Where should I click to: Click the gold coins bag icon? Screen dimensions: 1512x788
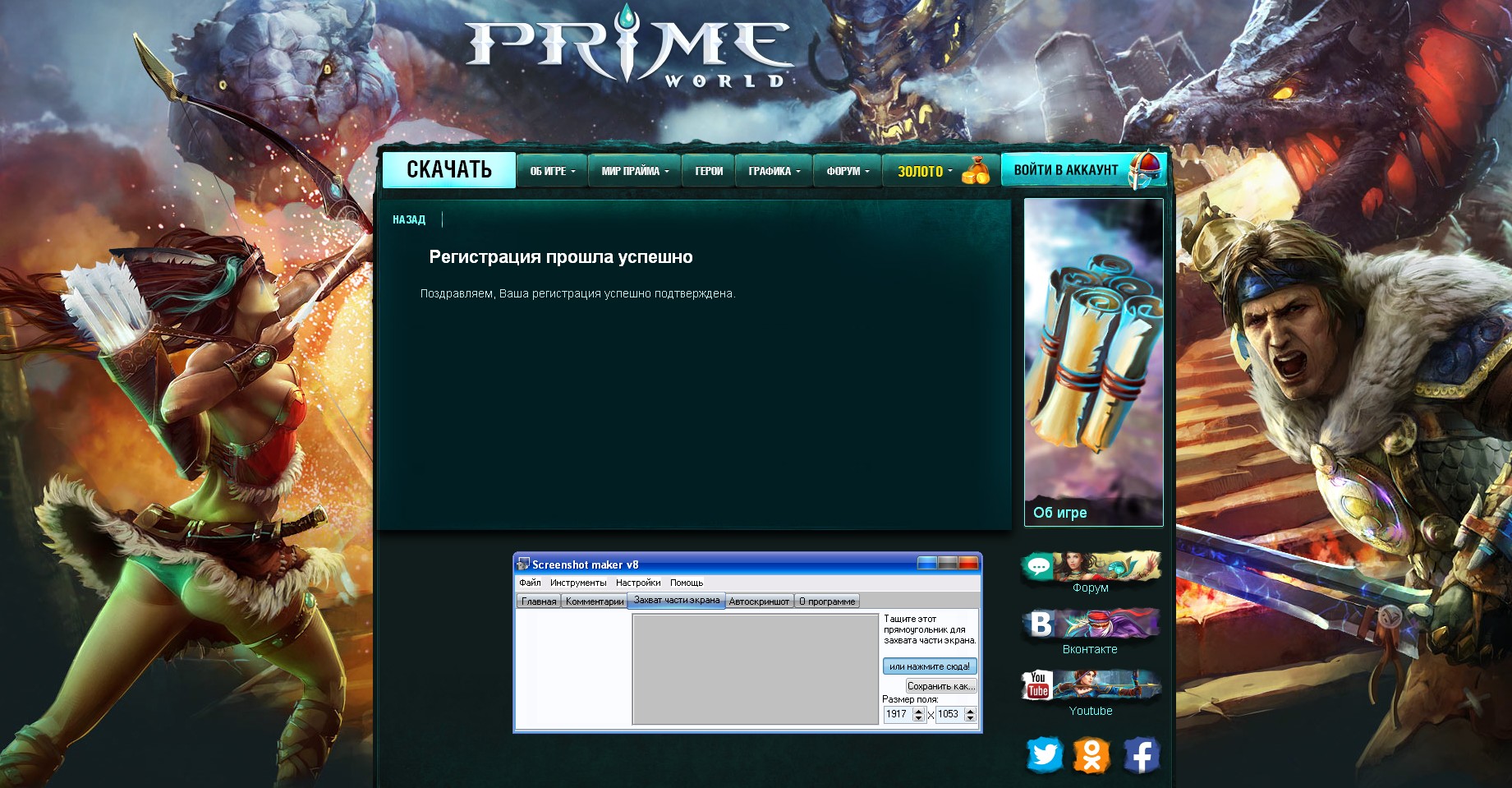pos(976,170)
